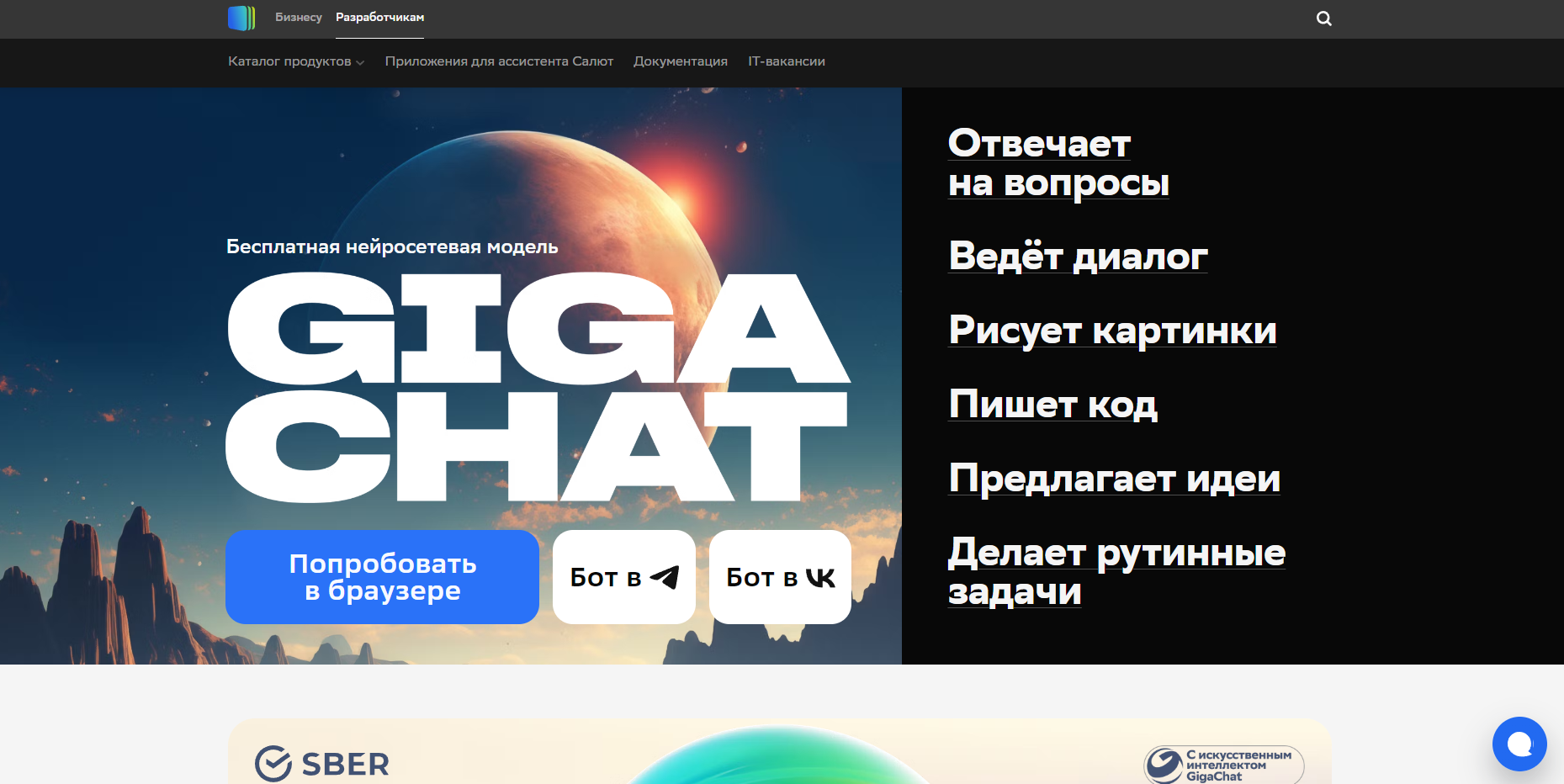This screenshot has height=784, width=1564.
Task: Open Приложения для ассистента Салют
Action: click(499, 61)
